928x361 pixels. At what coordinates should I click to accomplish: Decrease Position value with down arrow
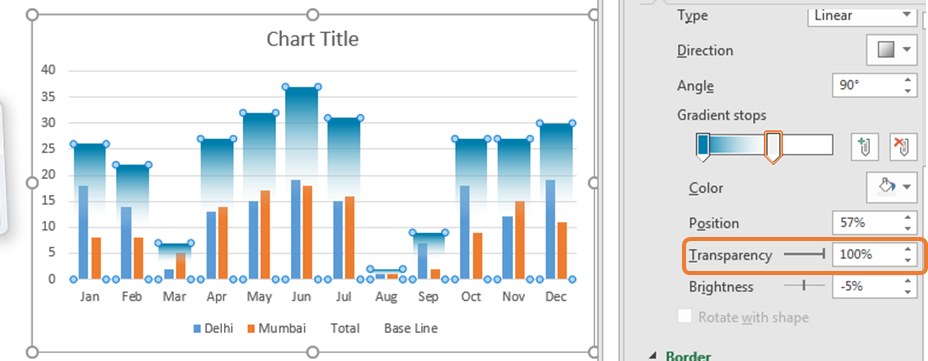pos(907,229)
